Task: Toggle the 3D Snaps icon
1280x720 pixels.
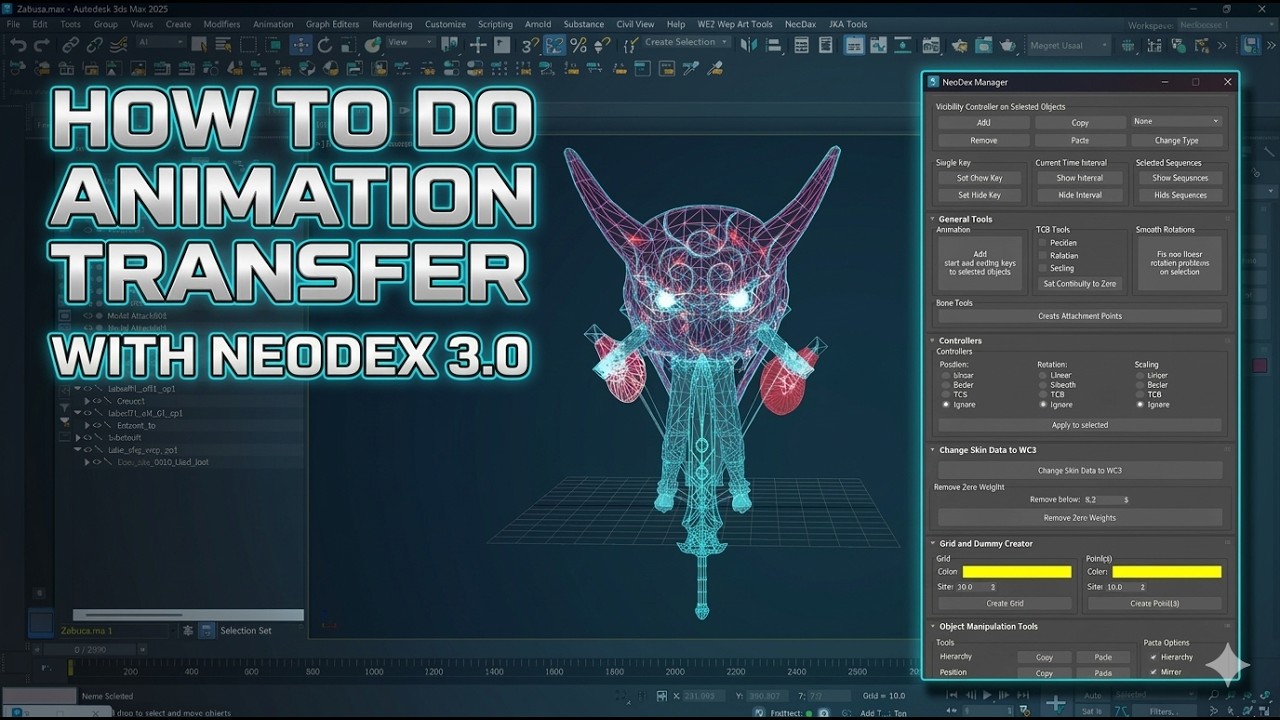Action: pyautogui.click(x=530, y=45)
